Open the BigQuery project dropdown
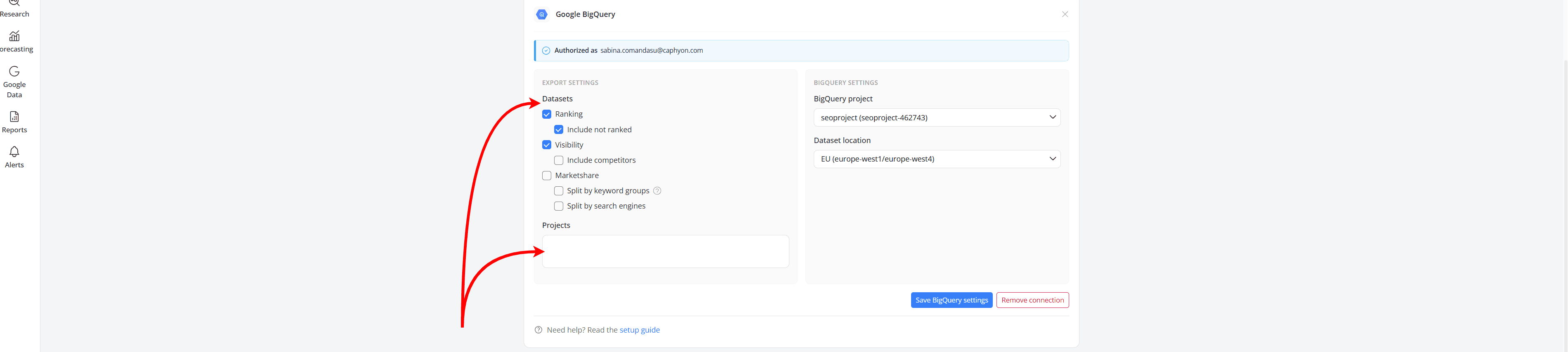Viewport: 1568px width, 352px height. (937, 117)
